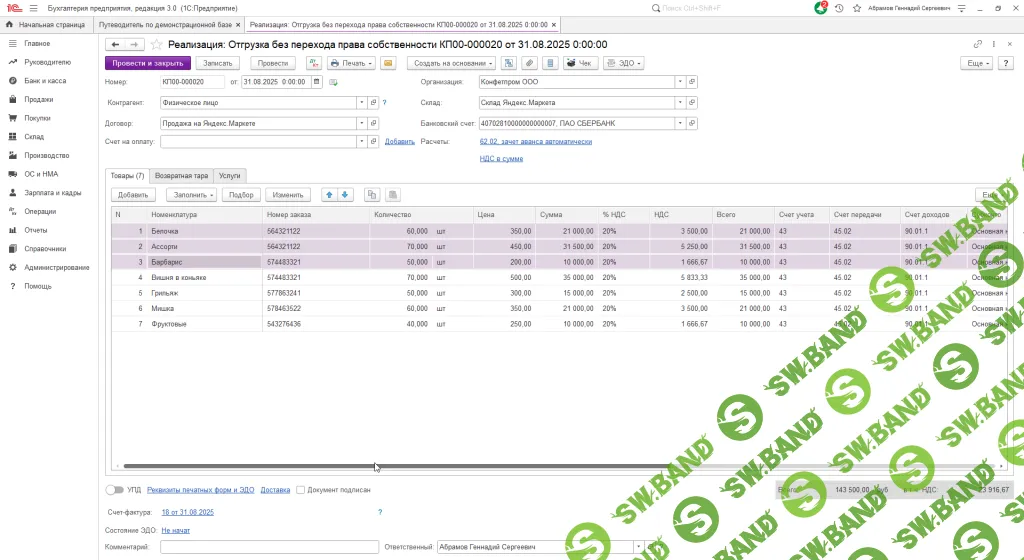Open the Заполнить dropdown in the table toolbar
This screenshot has width=1024, height=560.
point(190,195)
